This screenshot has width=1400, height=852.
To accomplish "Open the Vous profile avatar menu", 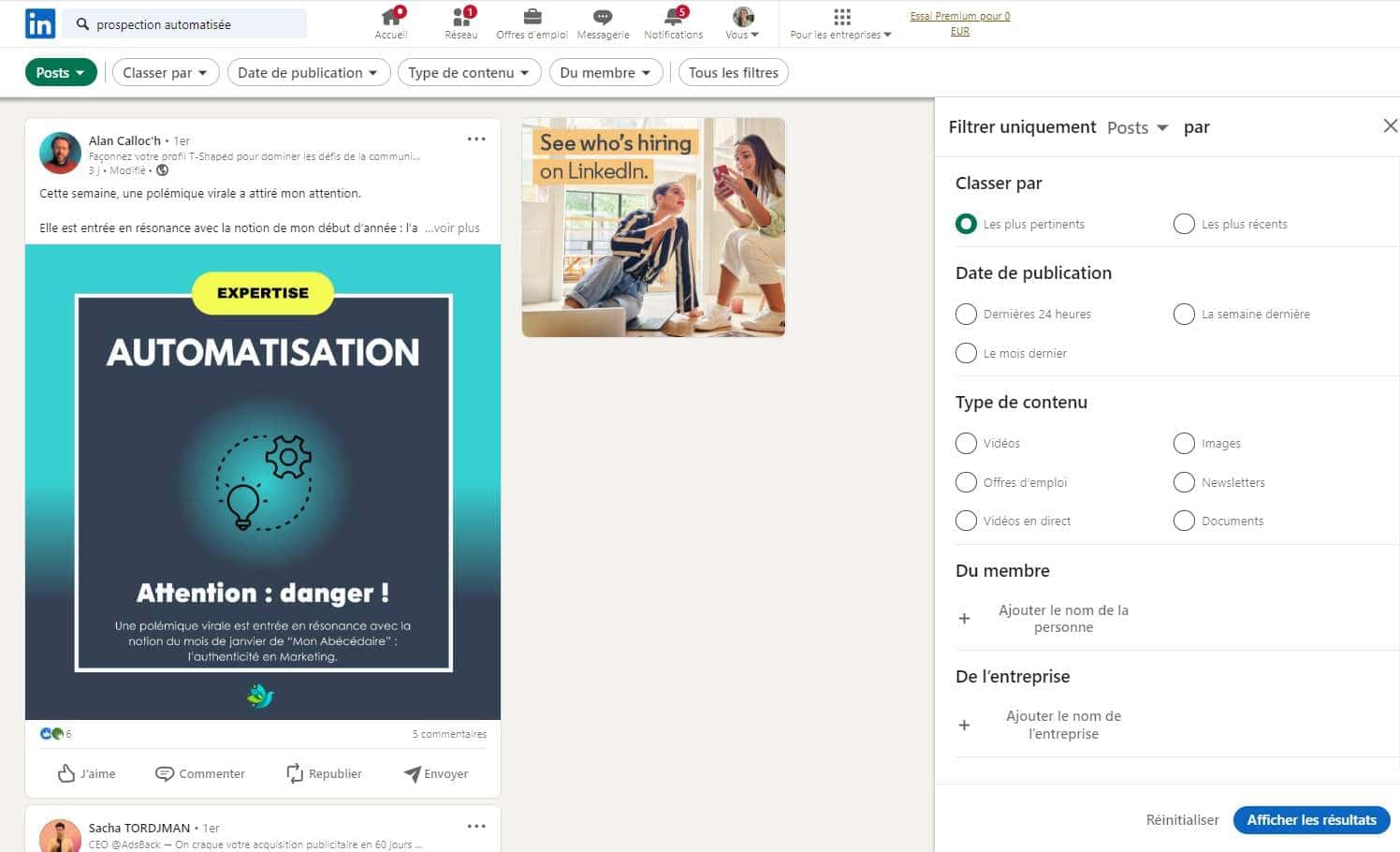I will point(743,17).
